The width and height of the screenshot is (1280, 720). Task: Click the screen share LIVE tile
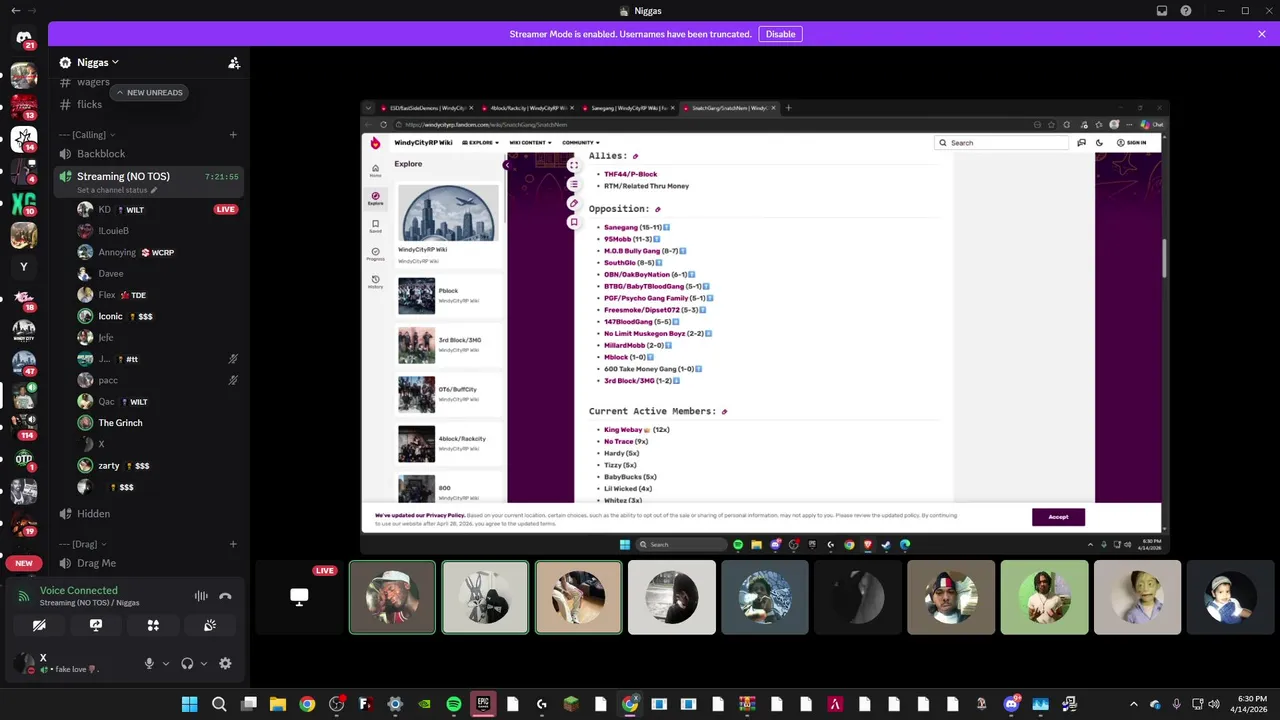(x=299, y=597)
